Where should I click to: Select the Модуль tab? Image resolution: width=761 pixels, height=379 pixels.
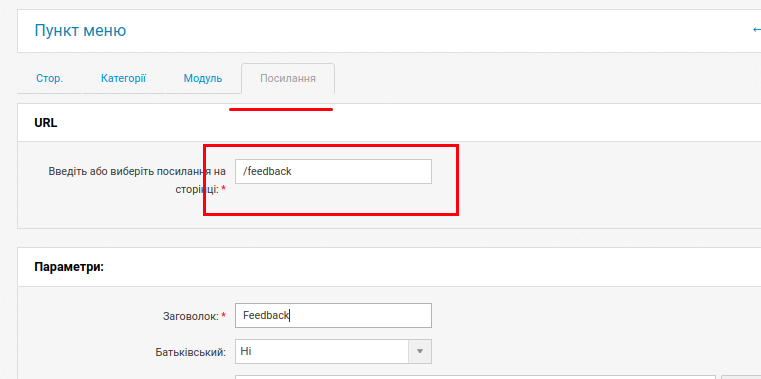(203, 79)
